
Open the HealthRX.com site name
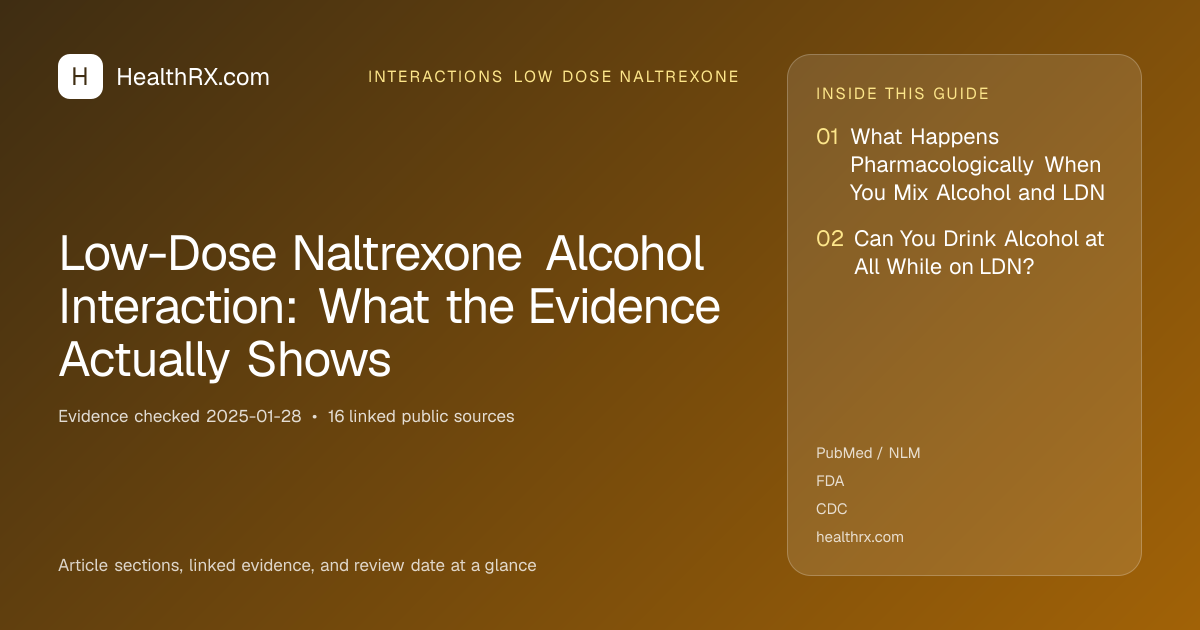coord(193,77)
